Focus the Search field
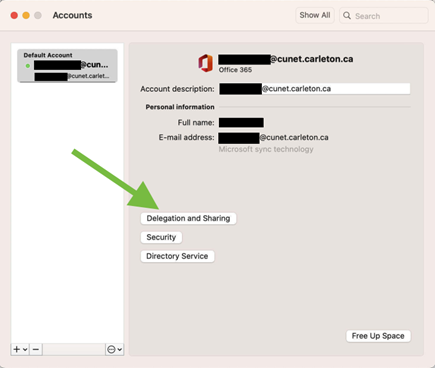 pos(384,16)
